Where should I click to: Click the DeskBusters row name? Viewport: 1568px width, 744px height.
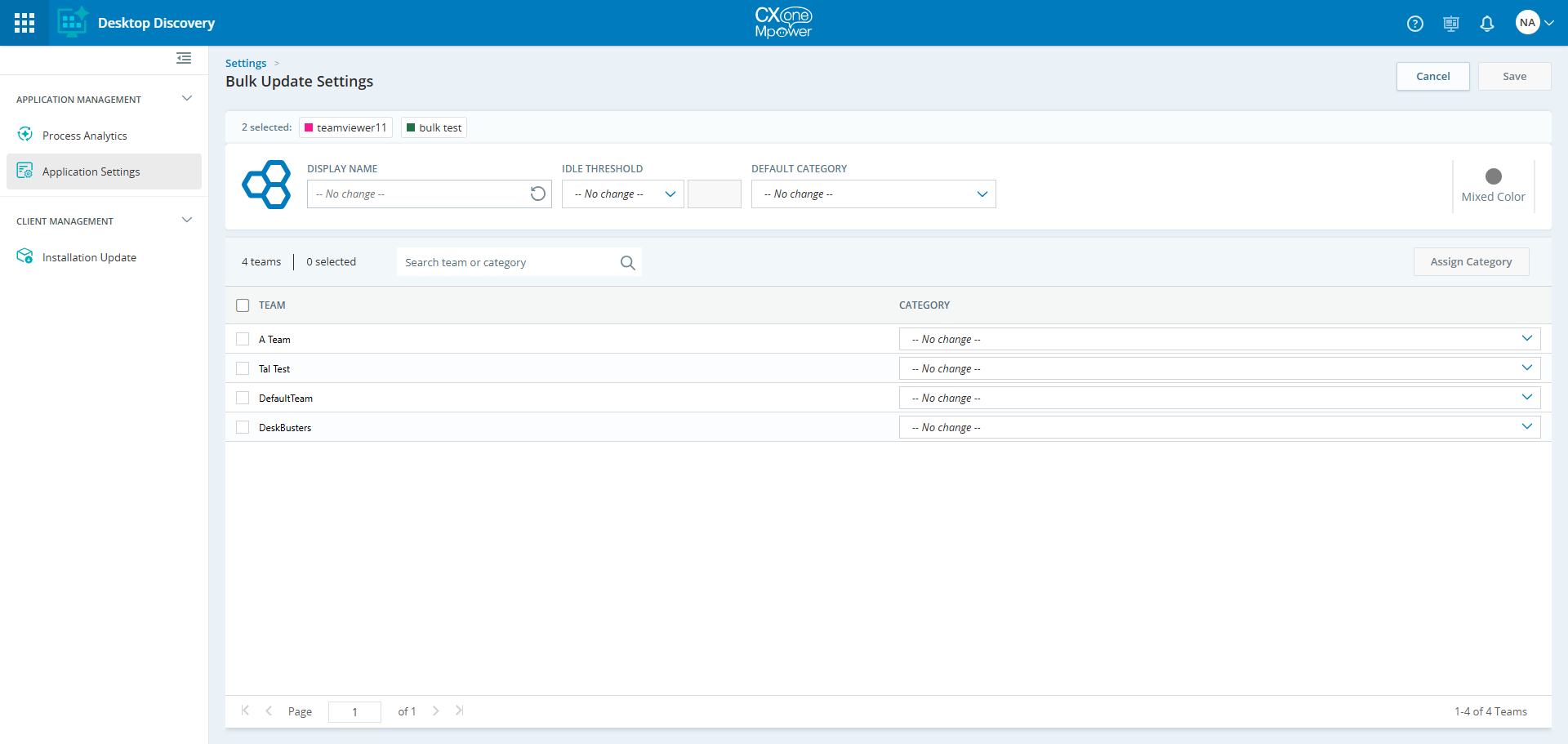coord(285,428)
